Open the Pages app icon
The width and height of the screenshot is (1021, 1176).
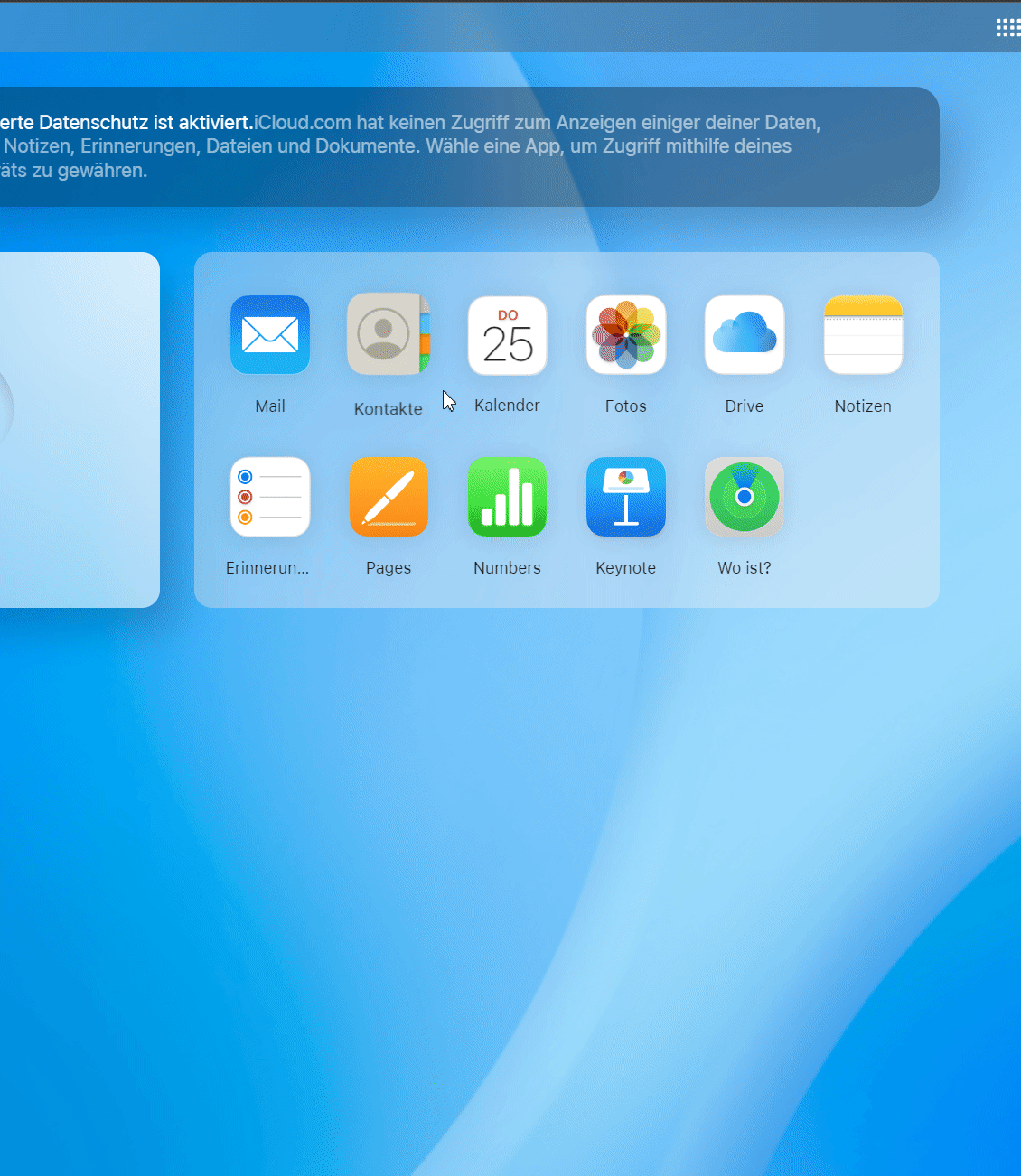(389, 497)
